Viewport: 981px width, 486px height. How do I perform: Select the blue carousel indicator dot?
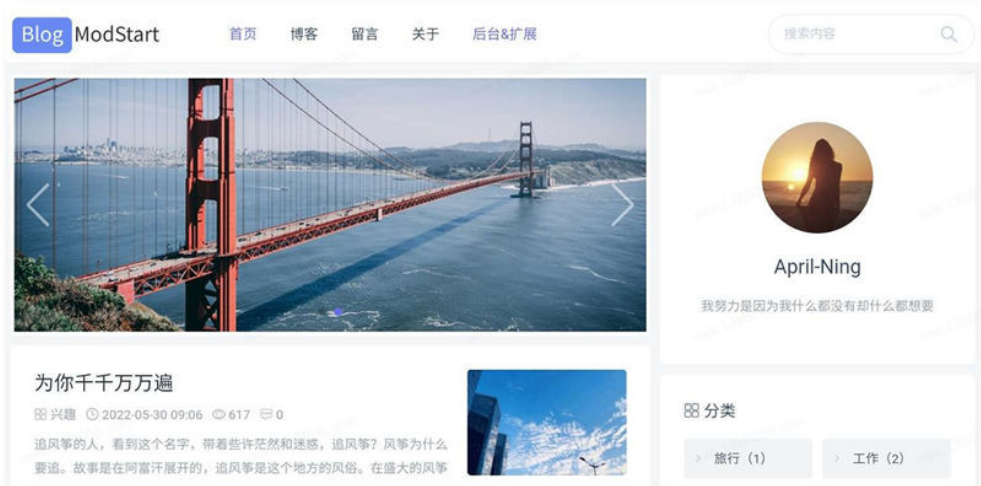point(338,311)
